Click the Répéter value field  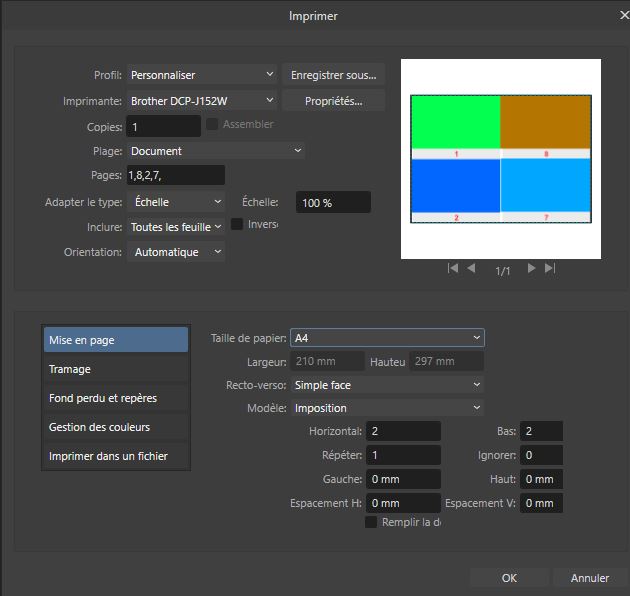[403, 455]
